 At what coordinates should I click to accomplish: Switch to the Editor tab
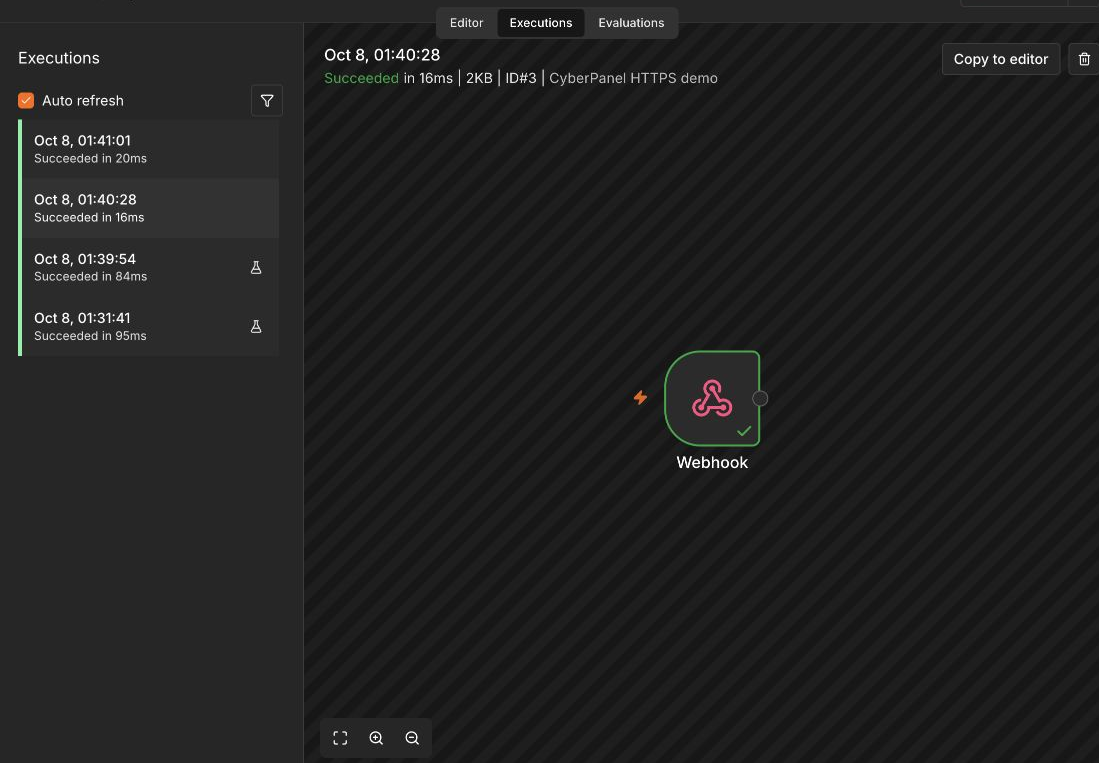tap(466, 23)
